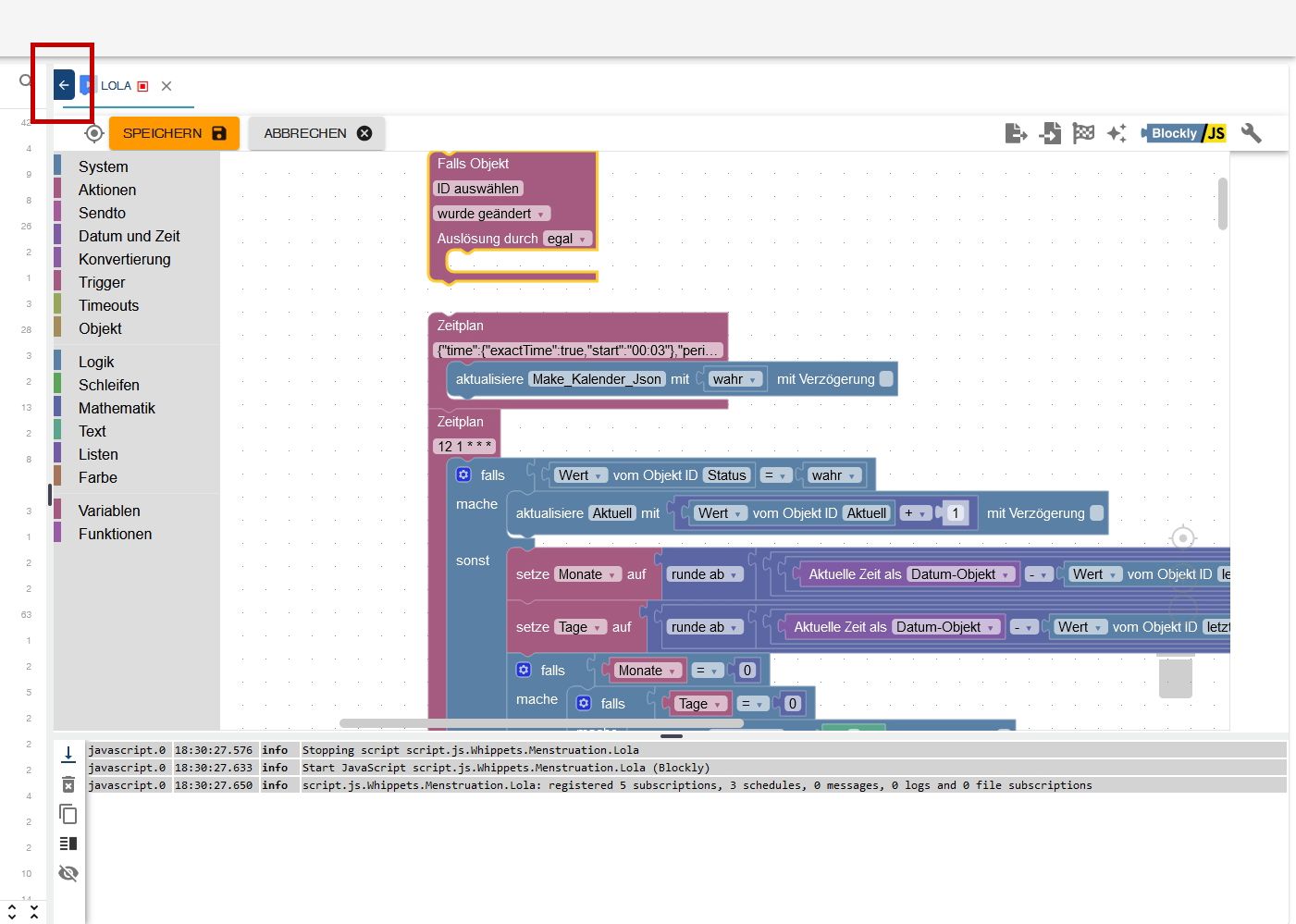The height and width of the screenshot is (924, 1296).
Task: Switch to the LOLA tab
Action: pyautogui.click(x=116, y=86)
